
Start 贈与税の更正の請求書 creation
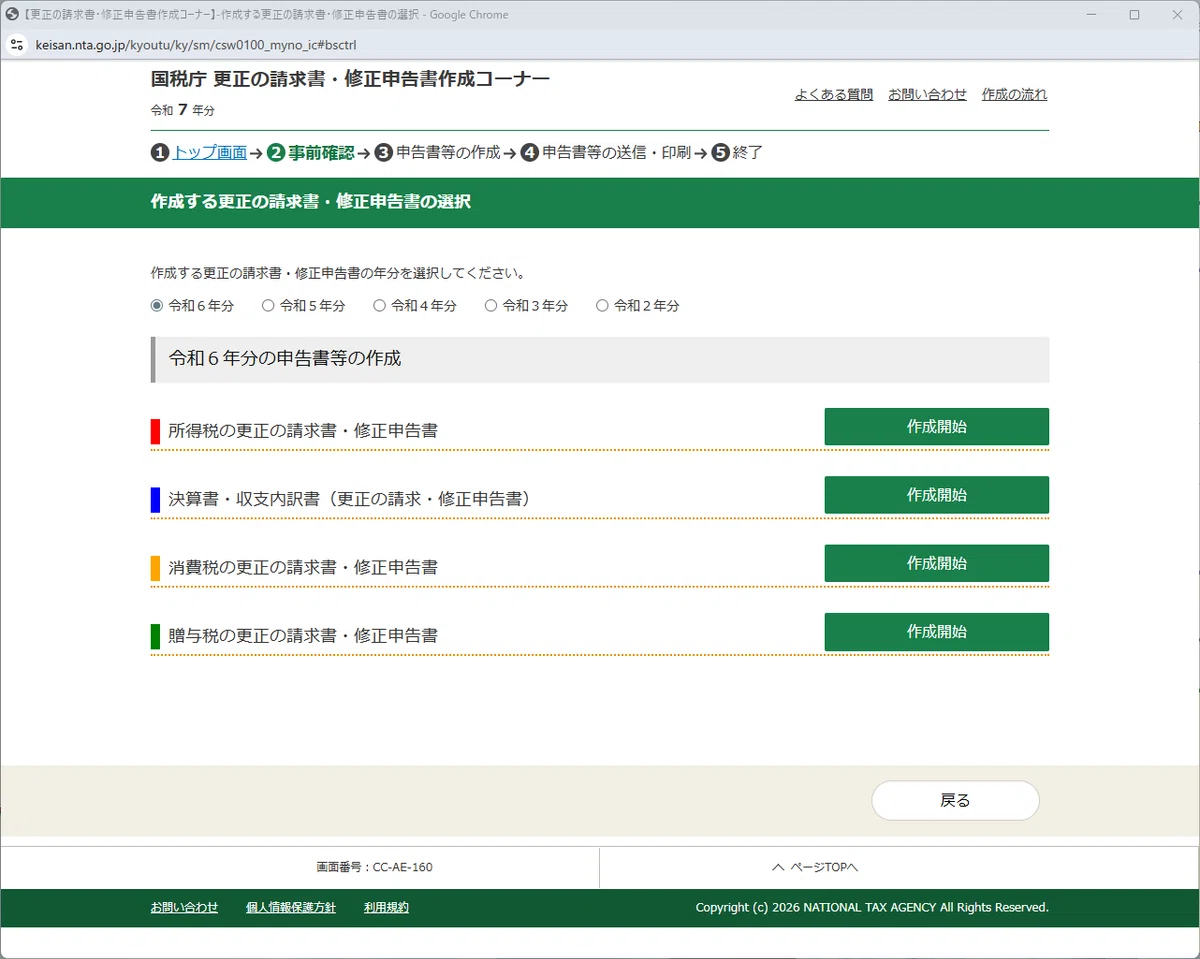936,632
